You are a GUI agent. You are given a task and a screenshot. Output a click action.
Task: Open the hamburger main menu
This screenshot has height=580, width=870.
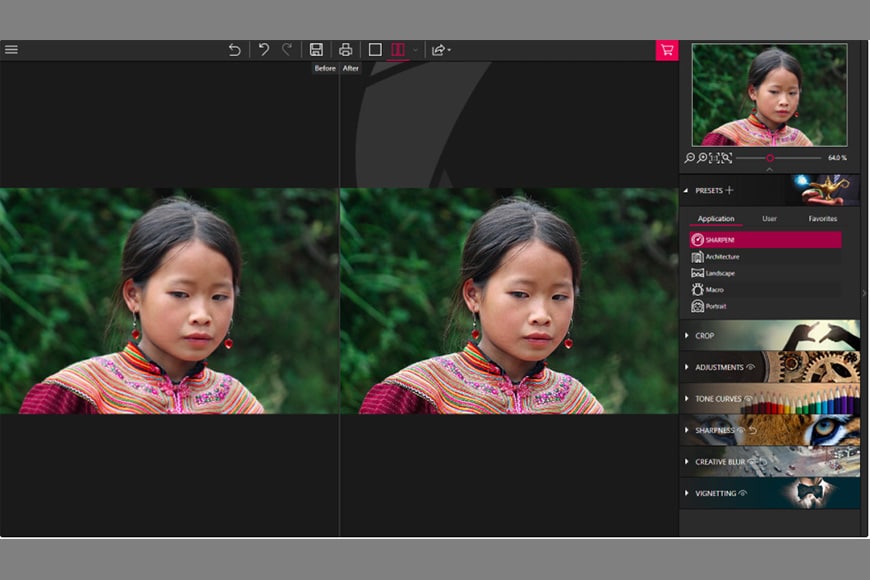[11, 50]
